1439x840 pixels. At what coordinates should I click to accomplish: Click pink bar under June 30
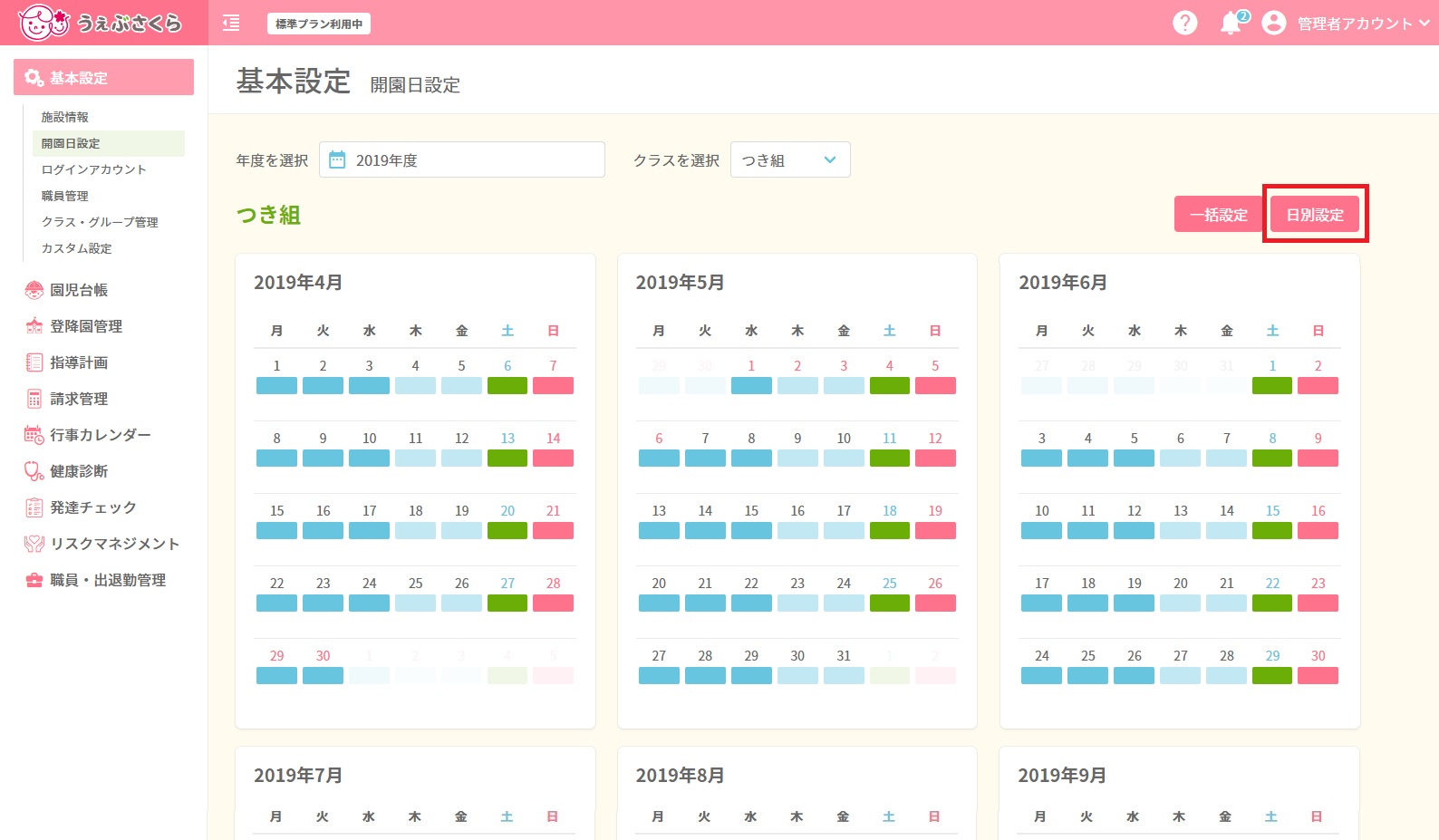[x=1318, y=675]
